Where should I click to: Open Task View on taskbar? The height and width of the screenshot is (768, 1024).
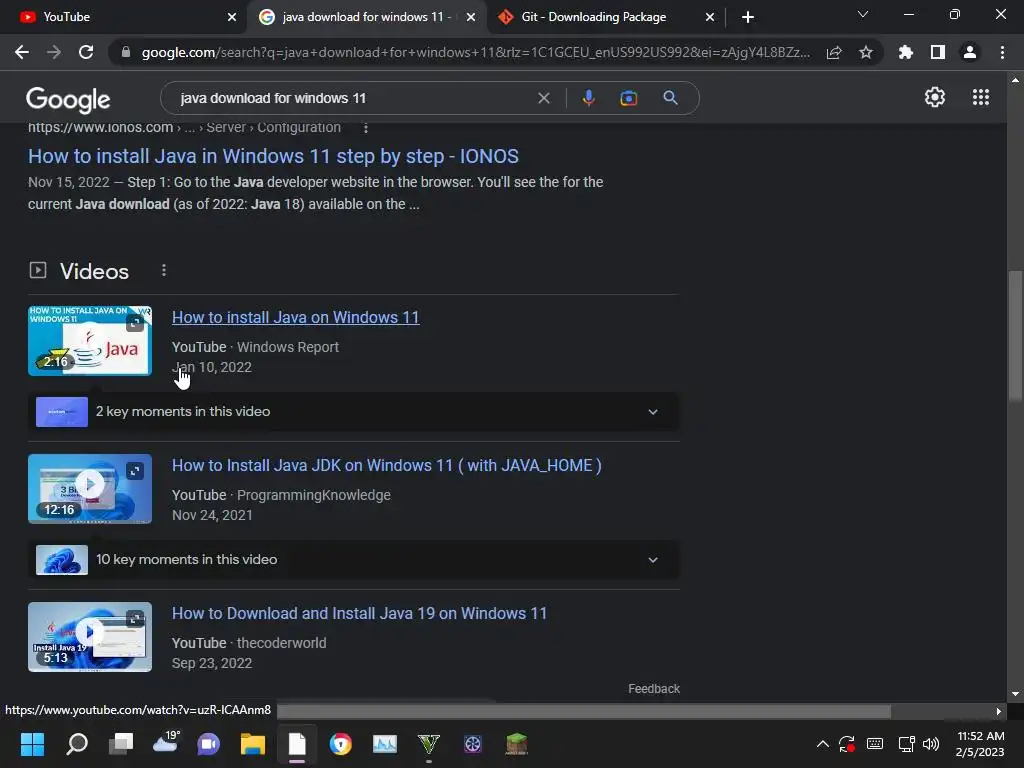point(121,743)
